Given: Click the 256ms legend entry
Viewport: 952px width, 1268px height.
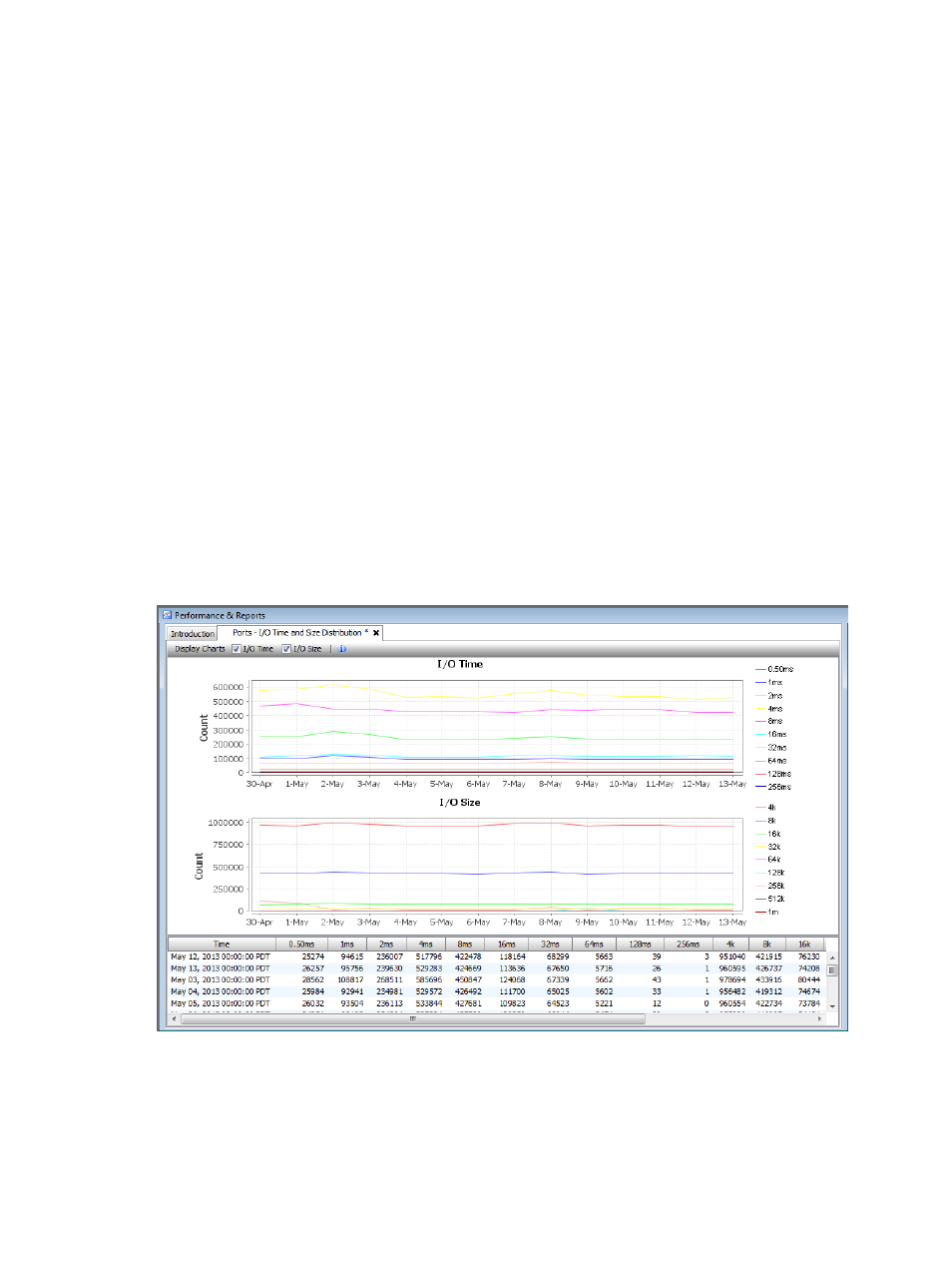Looking at the screenshot, I should (x=773, y=787).
